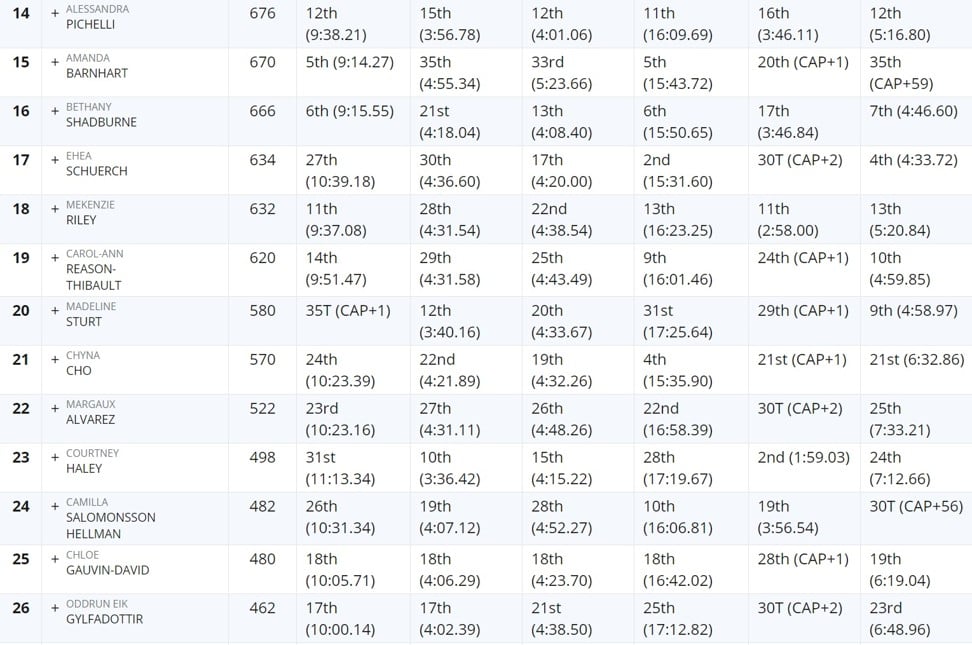The width and height of the screenshot is (972, 645).
Task: Expand Amanda Barnhart's details via plus sign
Action: pos(55,62)
